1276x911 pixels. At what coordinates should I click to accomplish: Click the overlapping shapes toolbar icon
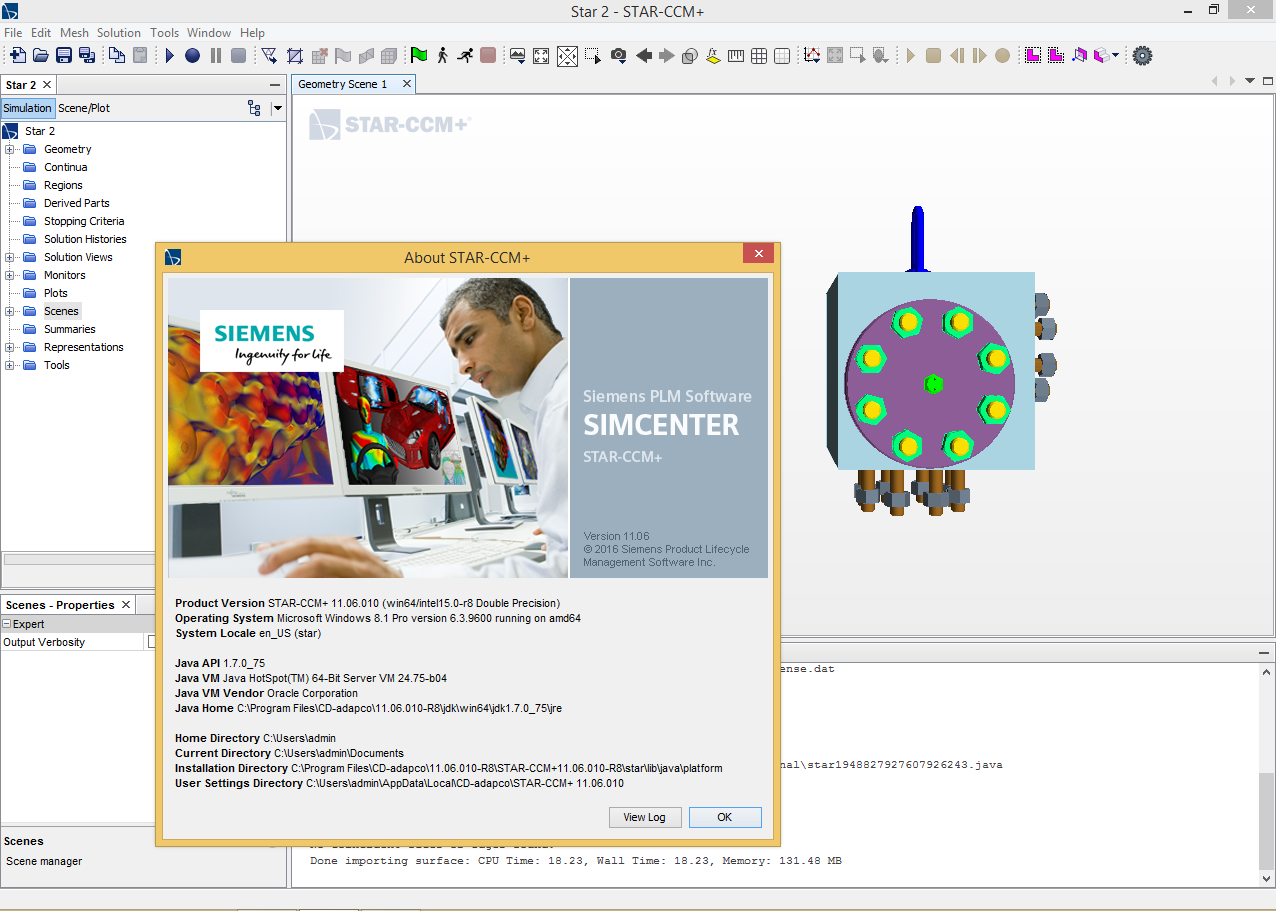[x=690, y=56]
